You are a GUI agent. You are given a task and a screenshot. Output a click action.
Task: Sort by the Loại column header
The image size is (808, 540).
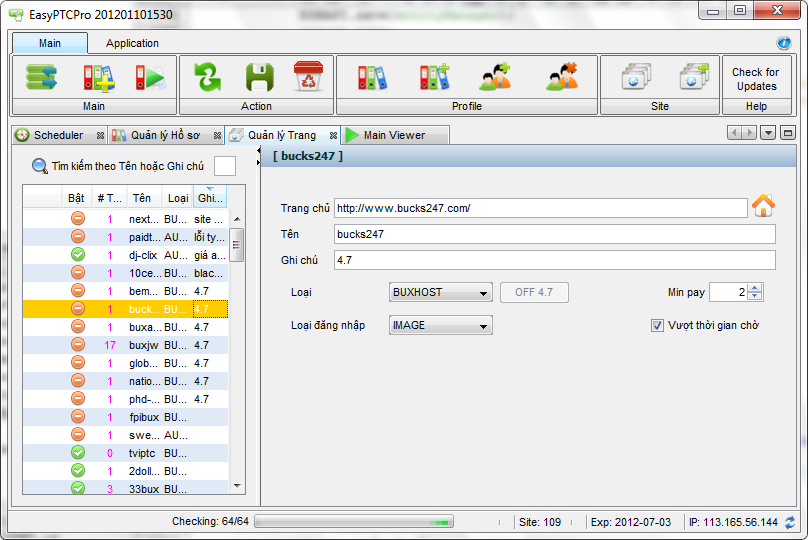point(178,198)
